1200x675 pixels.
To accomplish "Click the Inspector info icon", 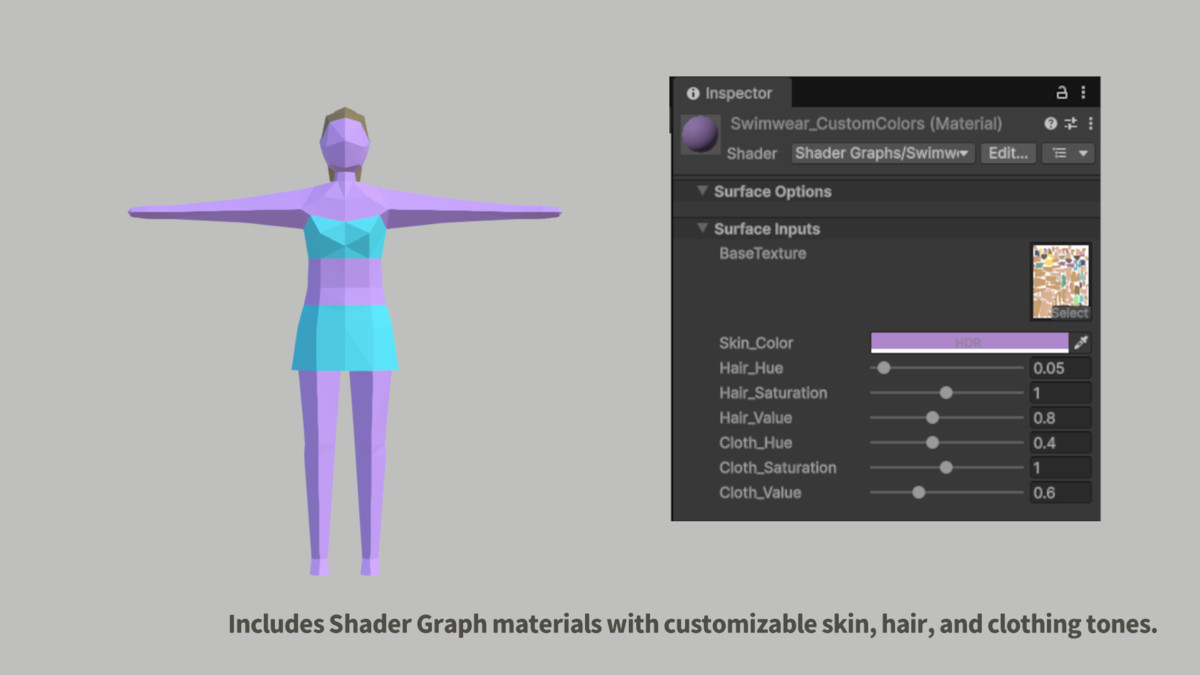I will [x=693, y=92].
